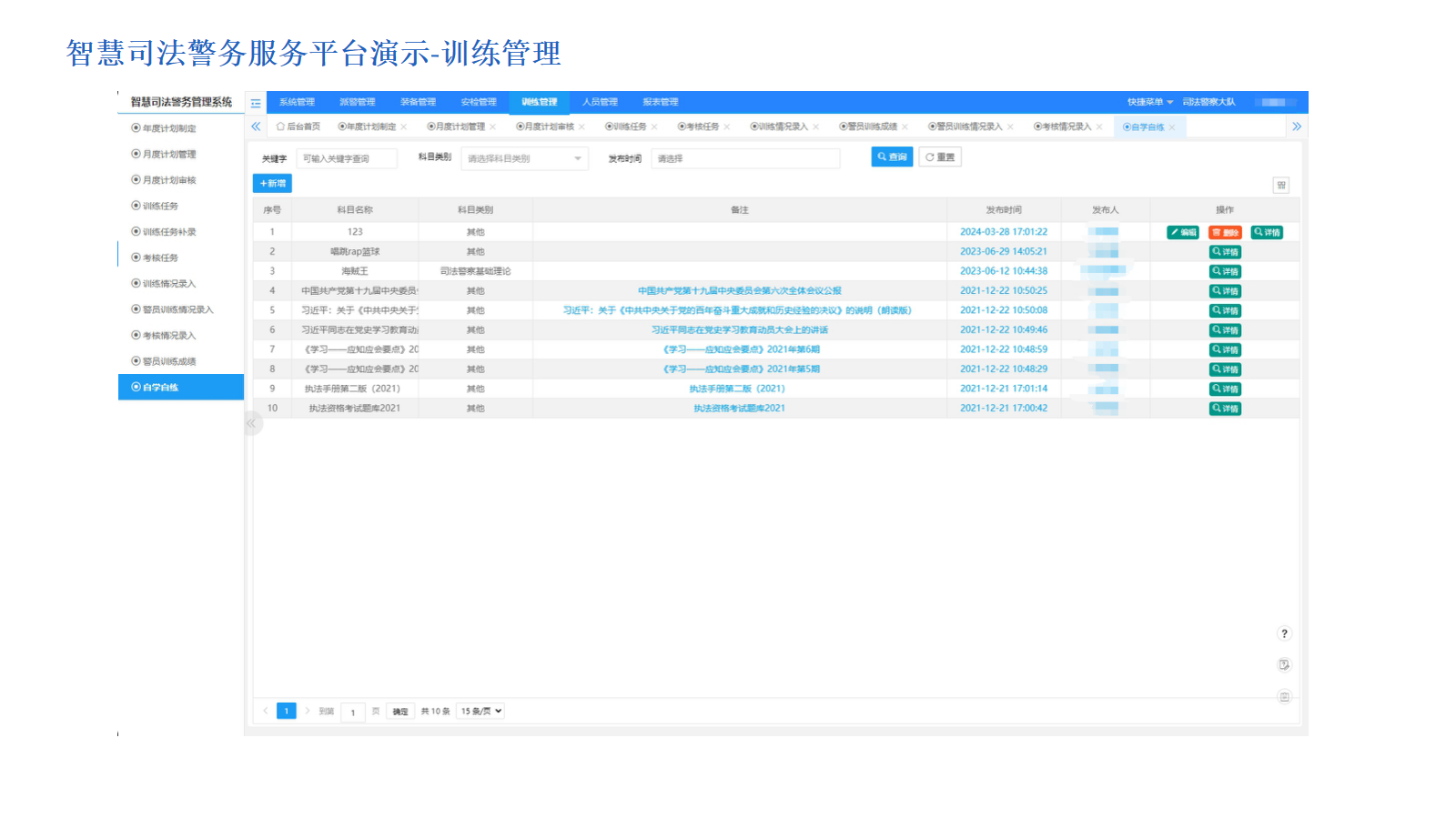Open details for 执法资格考试题库2021

coord(1225,409)
